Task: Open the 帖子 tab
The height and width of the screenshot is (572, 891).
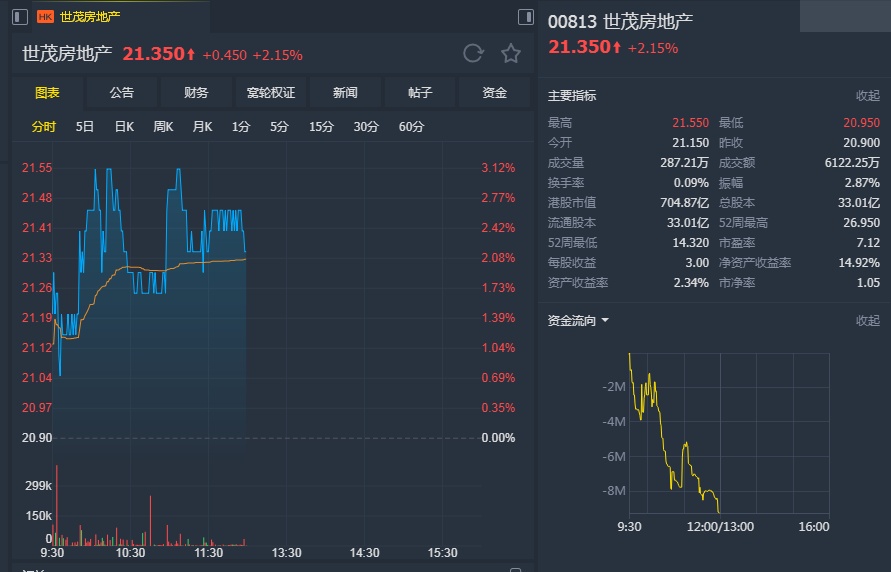Action: 420,93
